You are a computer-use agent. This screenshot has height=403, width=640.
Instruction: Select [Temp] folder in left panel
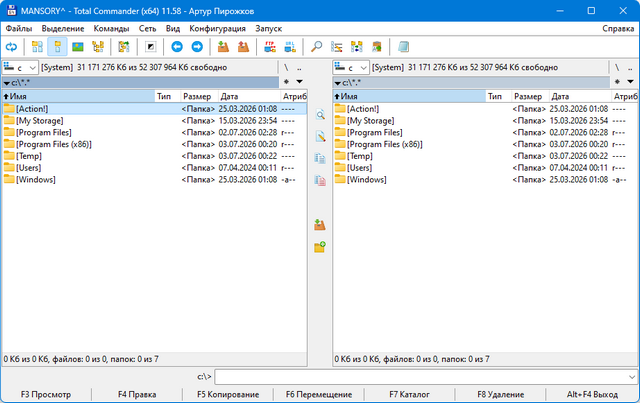[x=155, y=156]
